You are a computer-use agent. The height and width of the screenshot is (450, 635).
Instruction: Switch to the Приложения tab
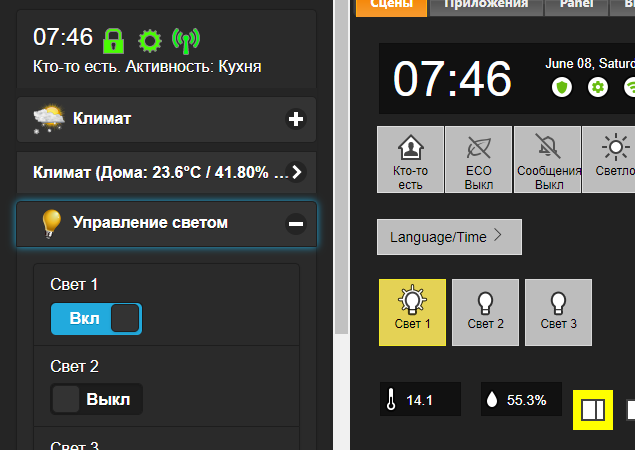coord(486,6)
